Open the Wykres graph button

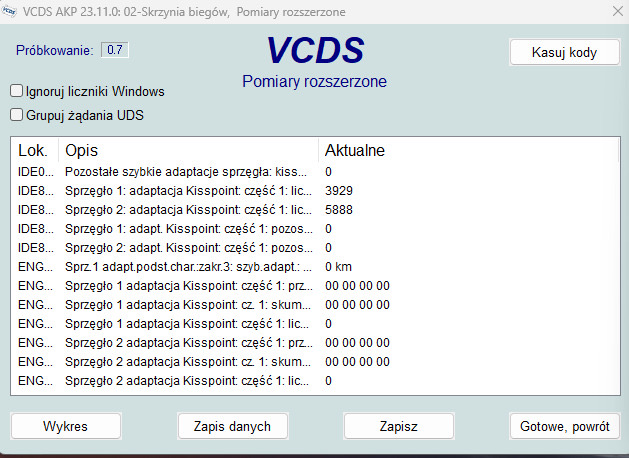pos(66,426)
